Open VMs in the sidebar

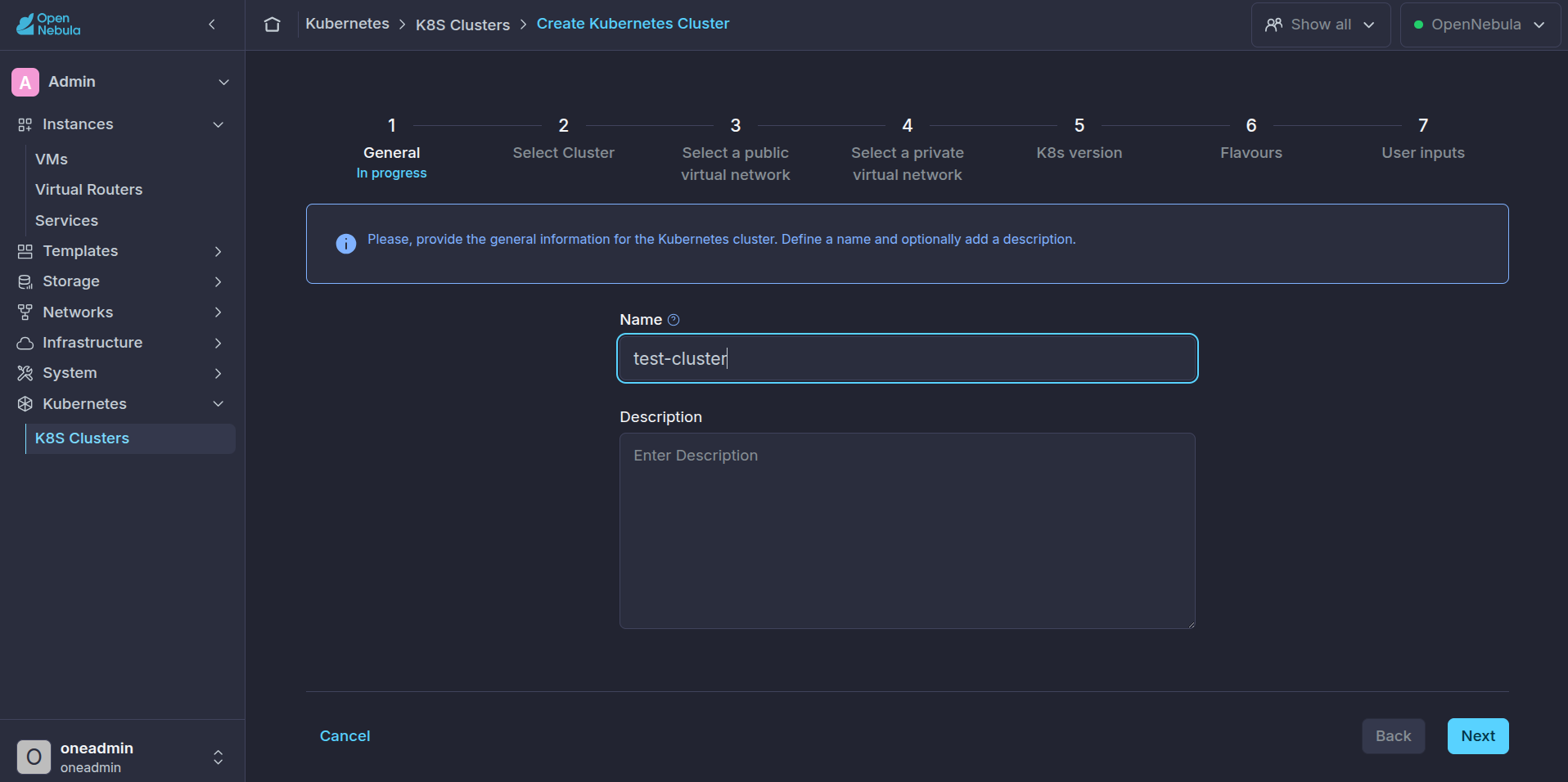coord(52,160)
